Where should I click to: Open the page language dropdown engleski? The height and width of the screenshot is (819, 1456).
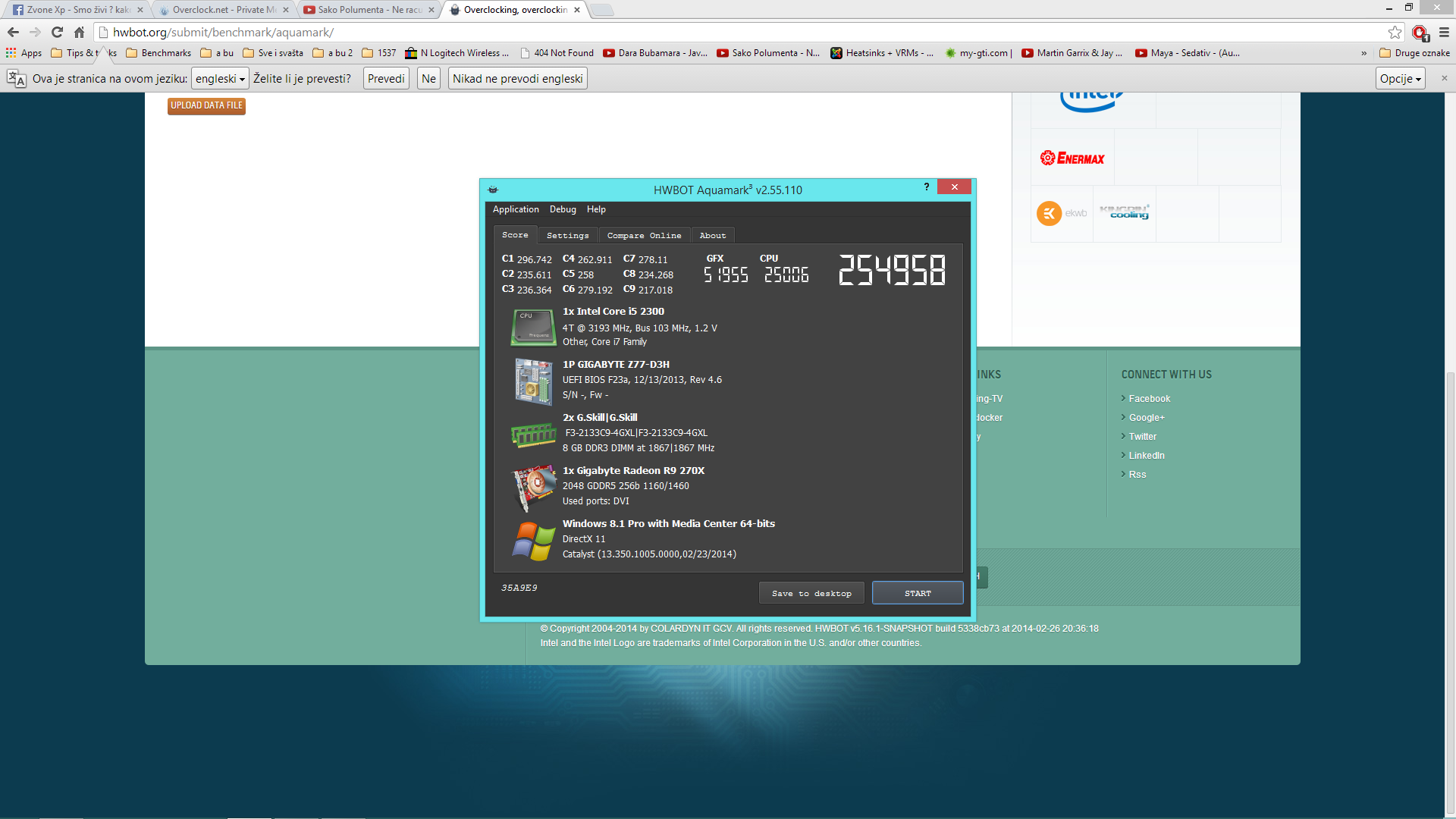click(x=220, y=78)
